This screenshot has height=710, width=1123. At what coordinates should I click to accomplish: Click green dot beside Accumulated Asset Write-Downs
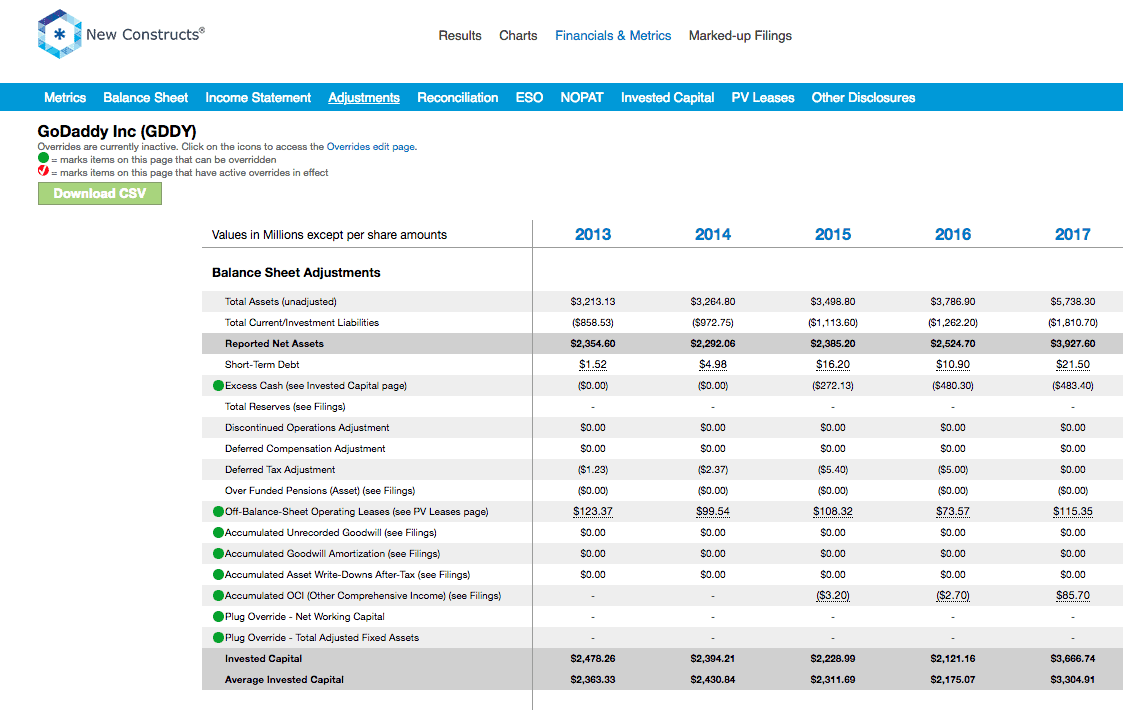coord(218,575)
